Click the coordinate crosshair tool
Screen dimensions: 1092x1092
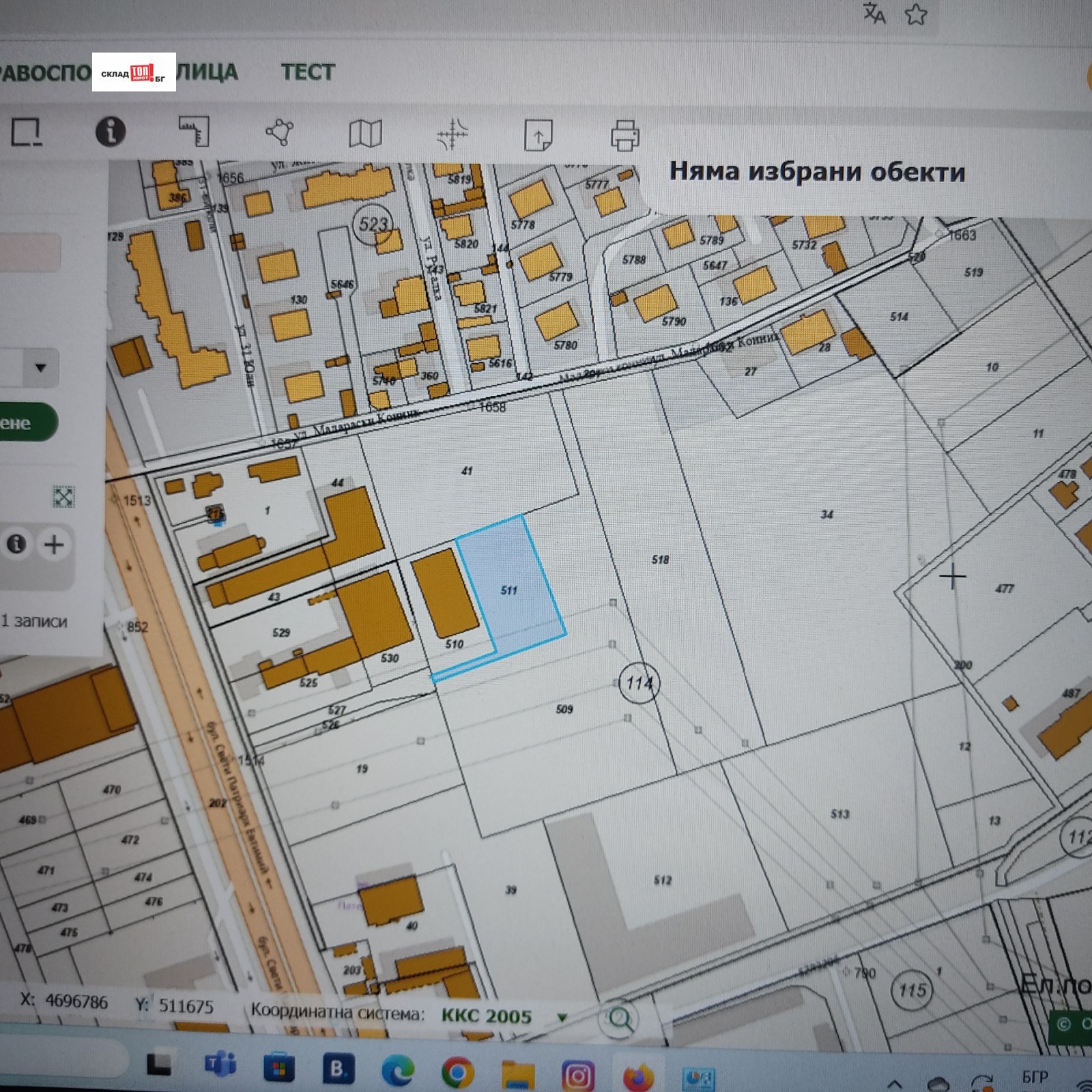point(452,134)
